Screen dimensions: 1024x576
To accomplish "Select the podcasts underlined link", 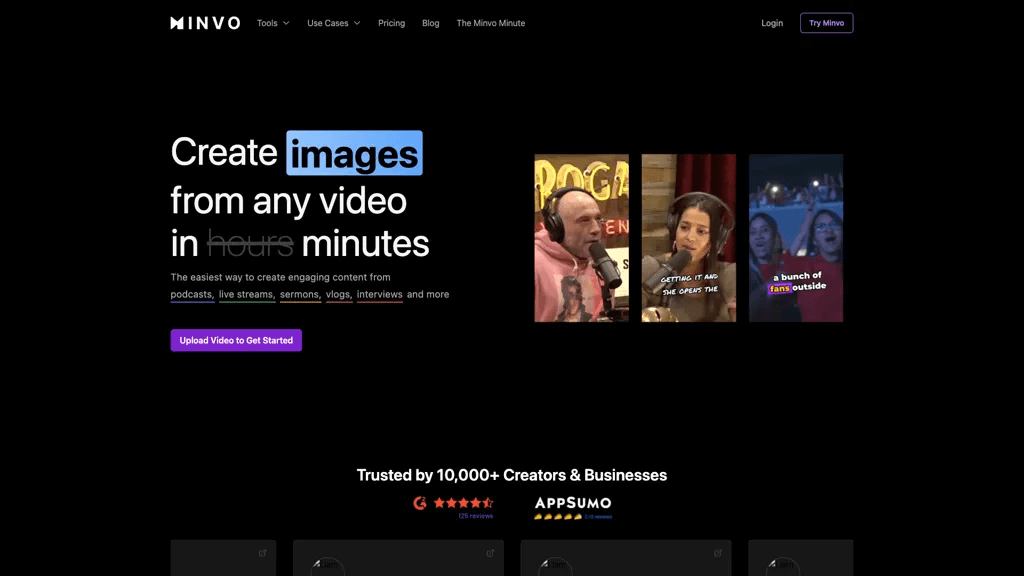I will [192, 295].
